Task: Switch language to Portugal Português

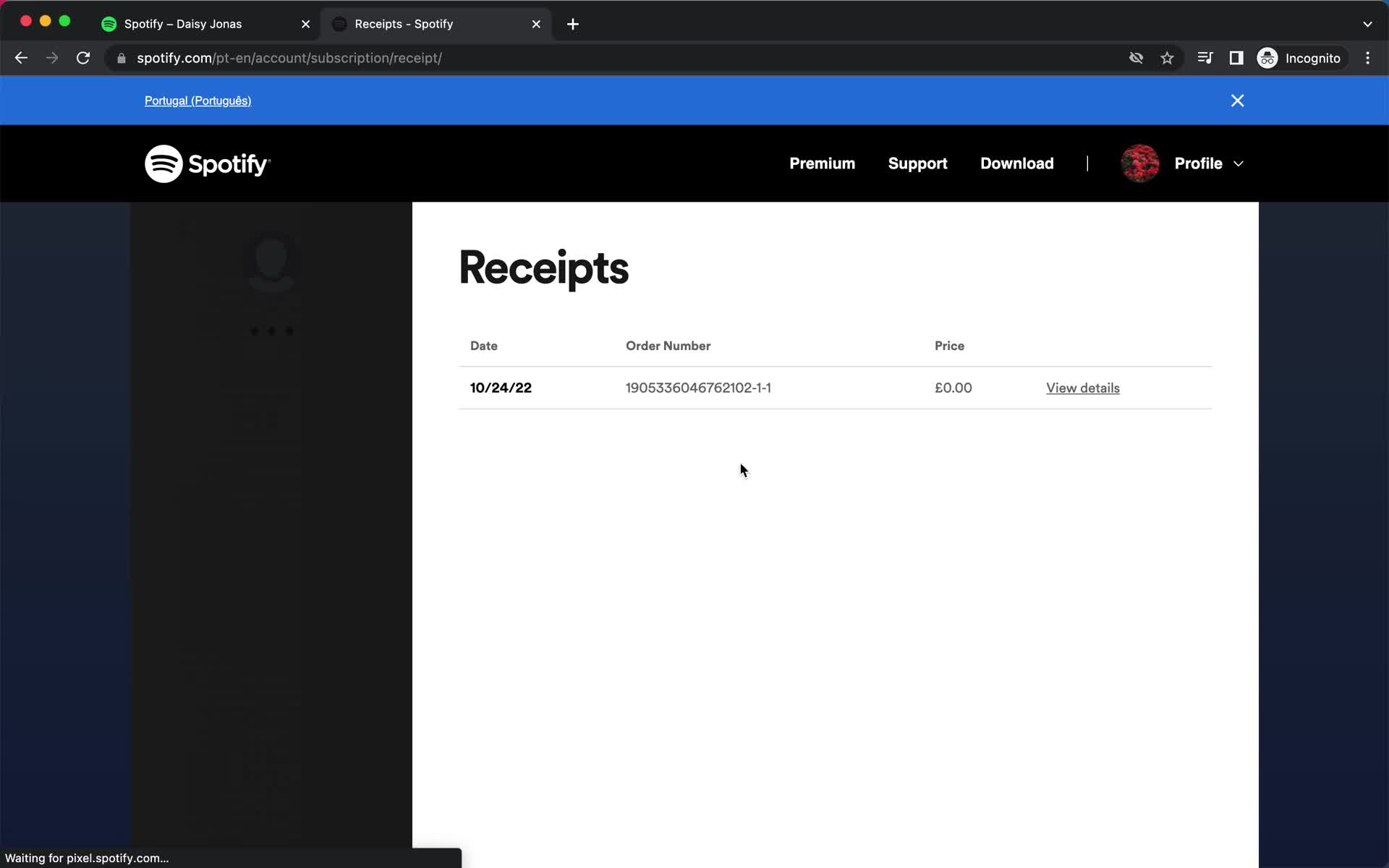Action: point(197,100)
